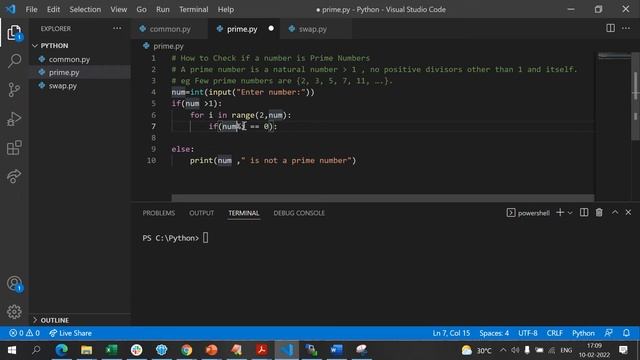The image size is (640, 360).
Task: Close the terminal panel
Action: tap(628, 212)
